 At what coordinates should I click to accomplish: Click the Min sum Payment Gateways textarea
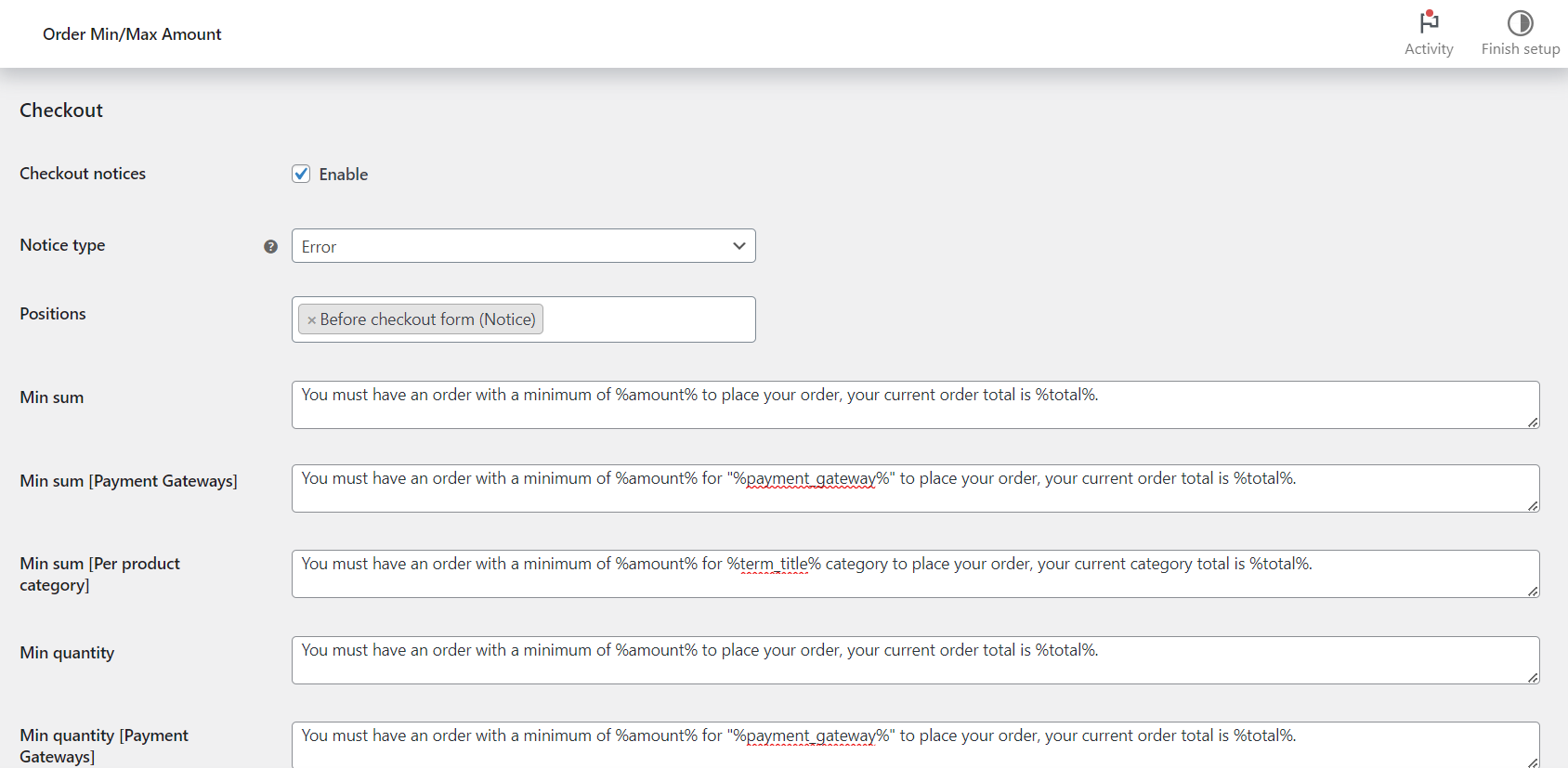[x=915, y=488]
